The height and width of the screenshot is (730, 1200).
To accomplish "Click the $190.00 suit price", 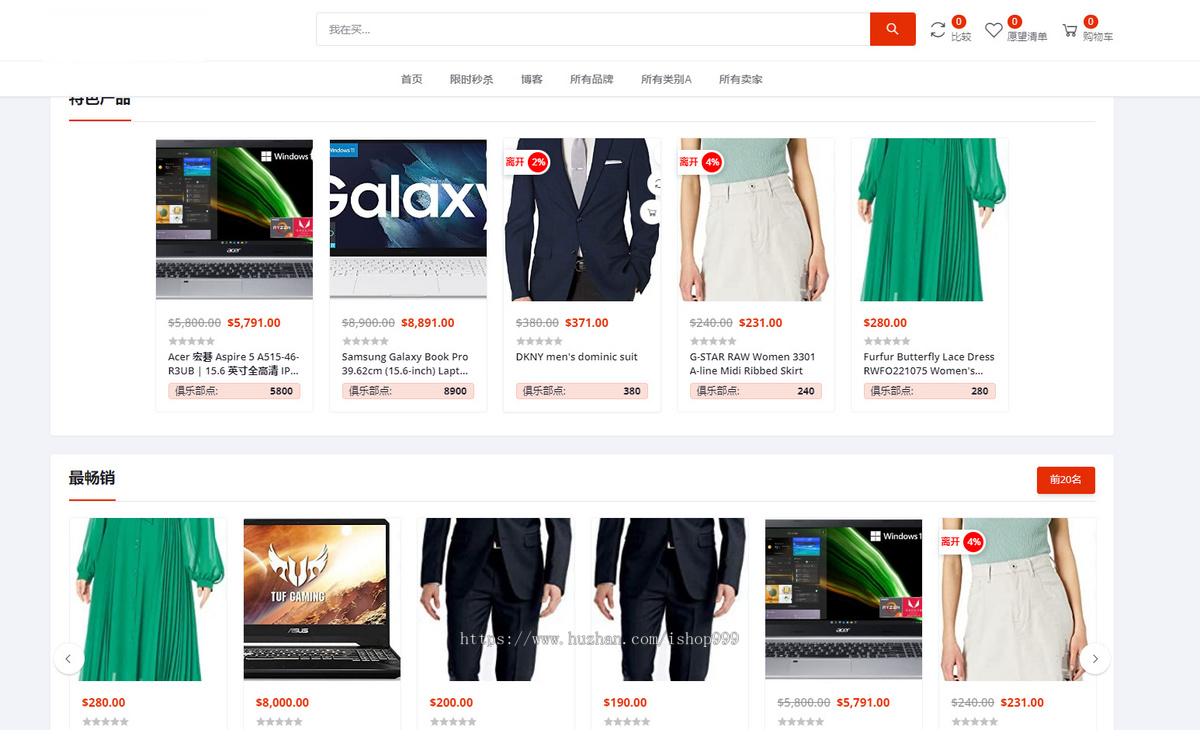I will 626,703.
